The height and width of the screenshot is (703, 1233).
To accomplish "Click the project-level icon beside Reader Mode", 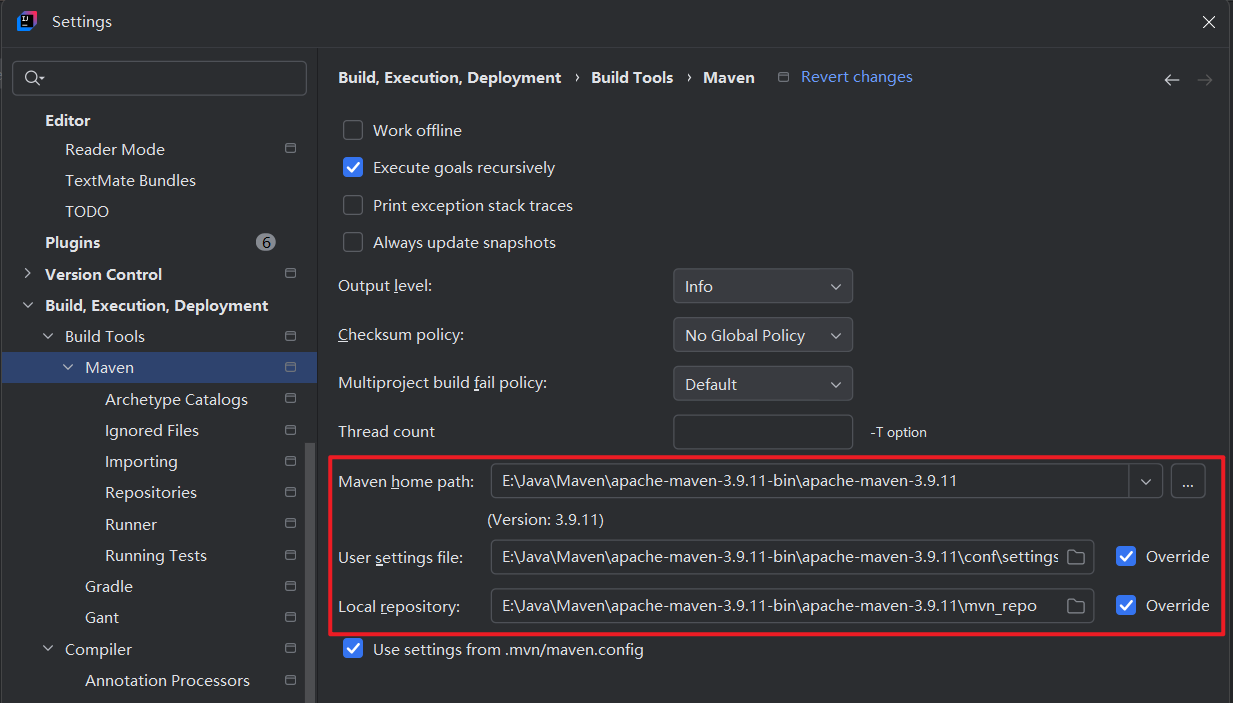I will click(x=290, y=148).
